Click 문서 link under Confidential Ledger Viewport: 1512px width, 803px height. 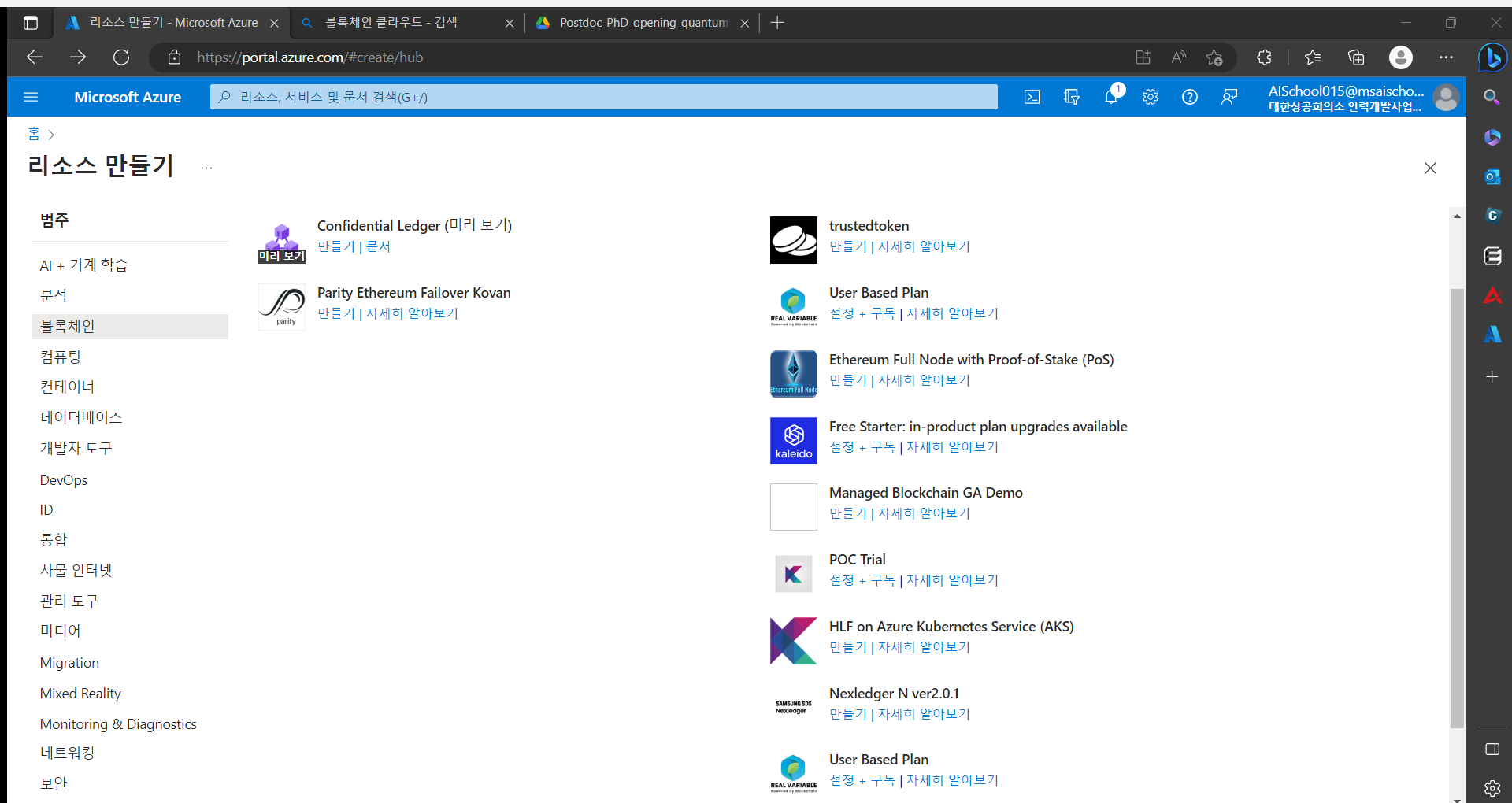[378, 246]
